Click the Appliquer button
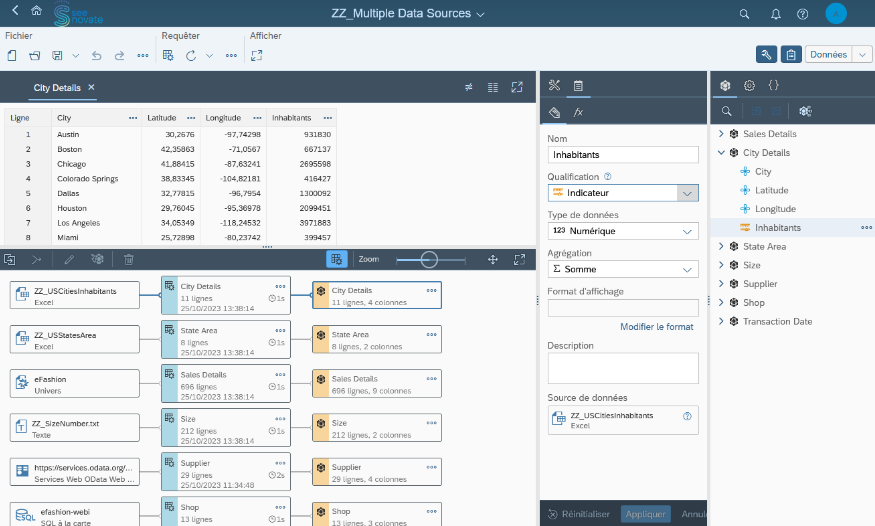 tap(646, 514)
